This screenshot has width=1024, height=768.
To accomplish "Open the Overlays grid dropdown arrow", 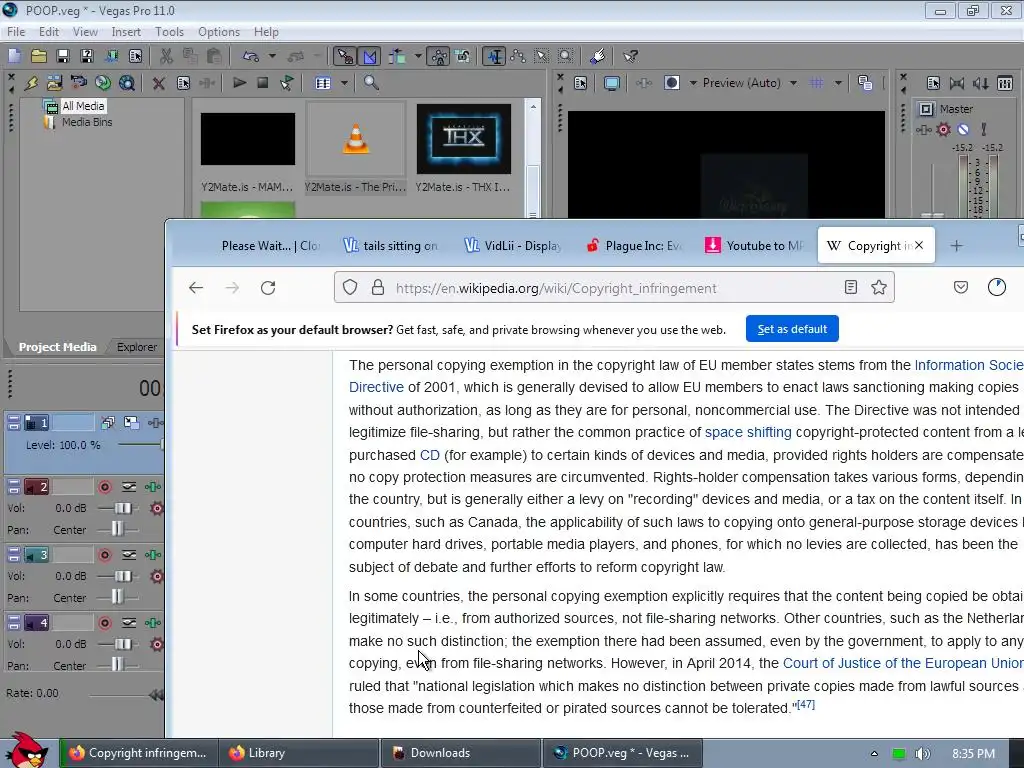I will [x=838, y=83].
